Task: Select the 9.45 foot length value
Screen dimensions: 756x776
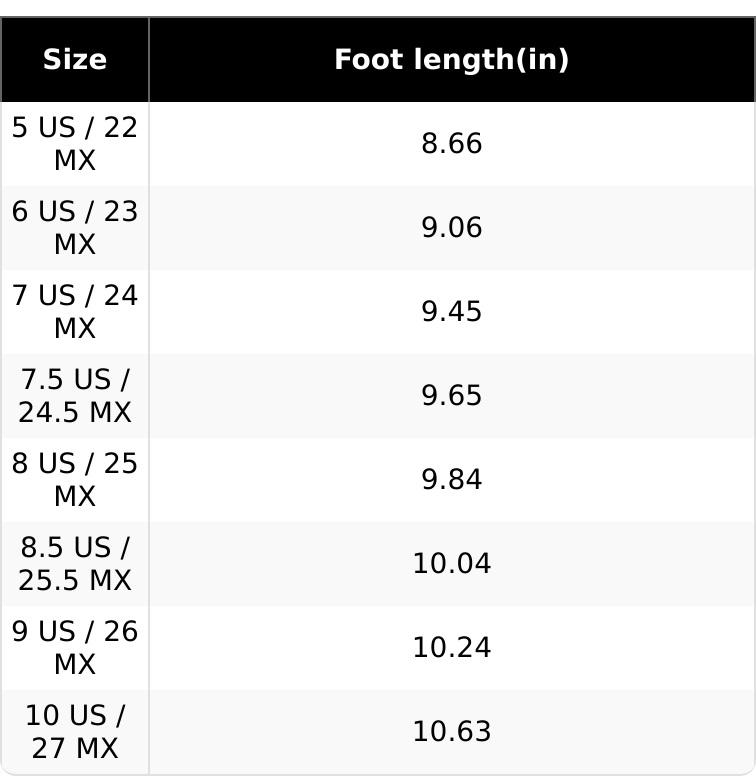Action: 451,312
